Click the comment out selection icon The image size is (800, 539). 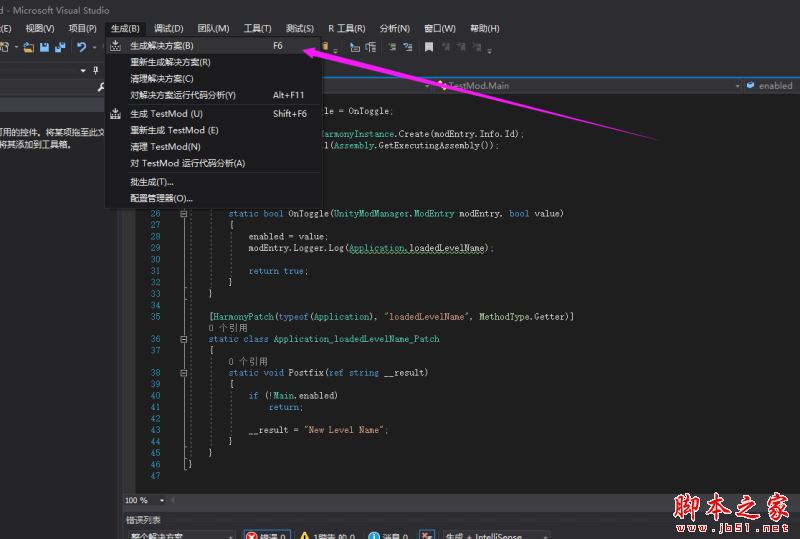[x=392, y=47]
